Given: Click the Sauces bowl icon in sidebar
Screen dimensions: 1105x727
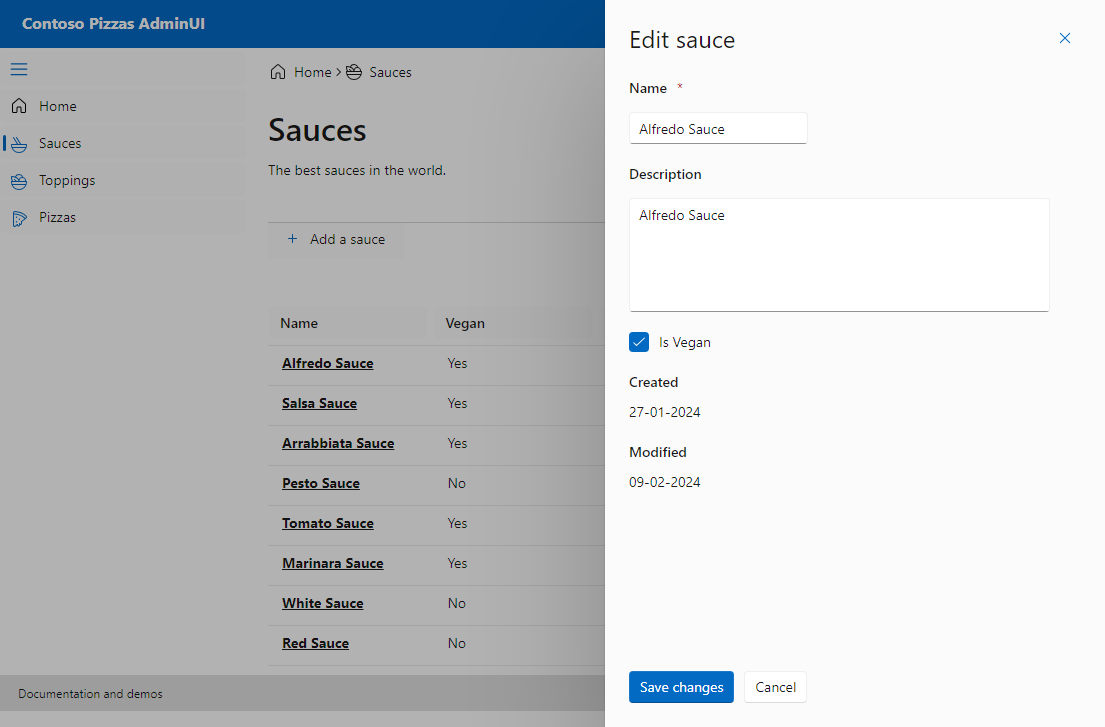Looking at the screenshot, I should 19,144.
